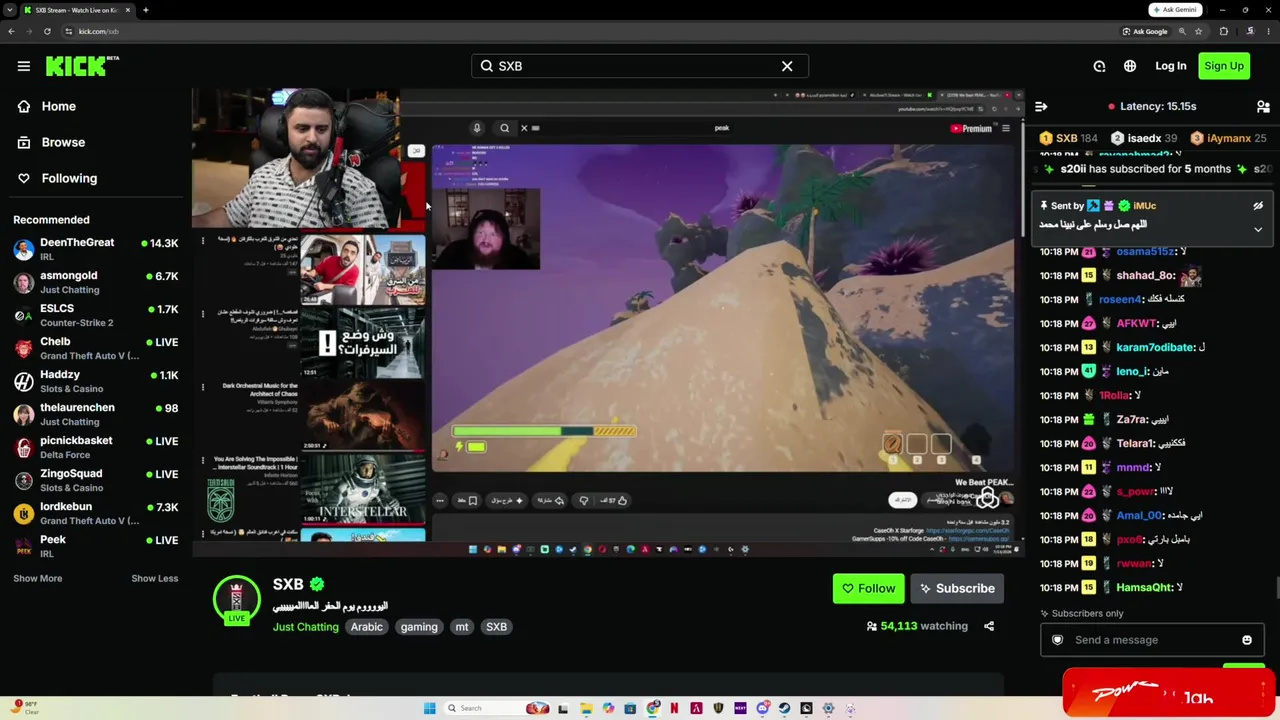Open the Log In page
The width and height of the screenshot is (1280, 720).
[1170, 66]
